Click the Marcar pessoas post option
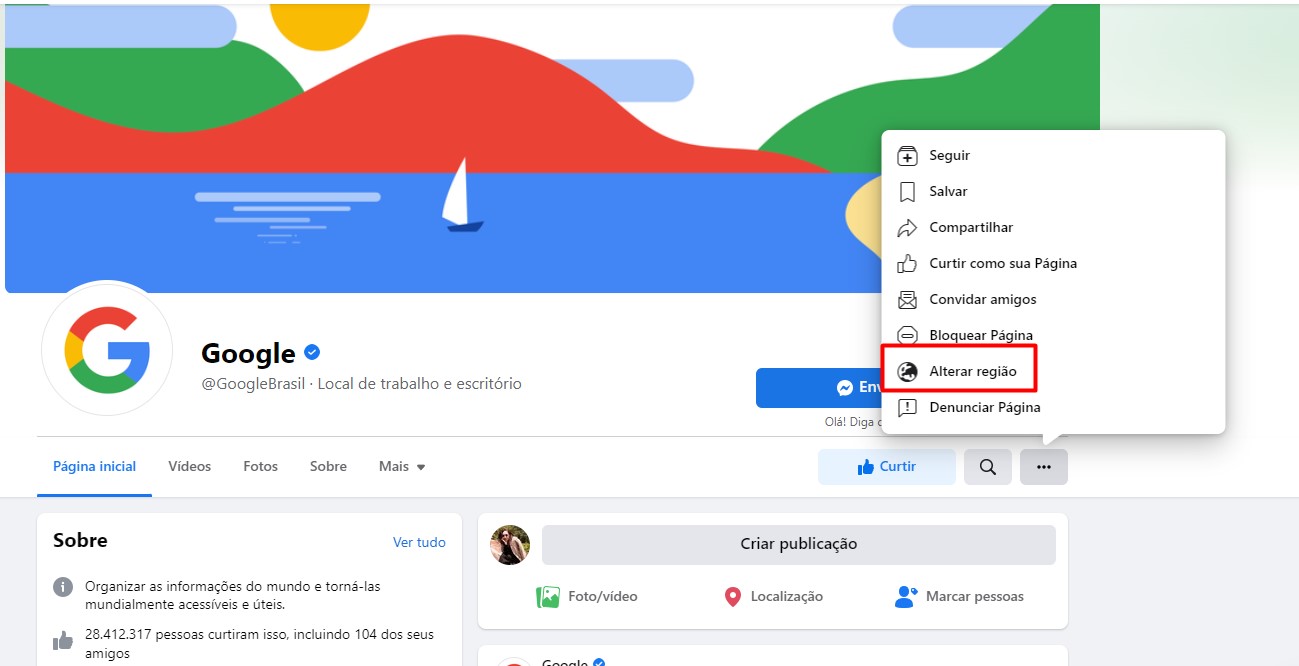The width and height of the screenshot is (1299, 666). click(x=960, y=597)
